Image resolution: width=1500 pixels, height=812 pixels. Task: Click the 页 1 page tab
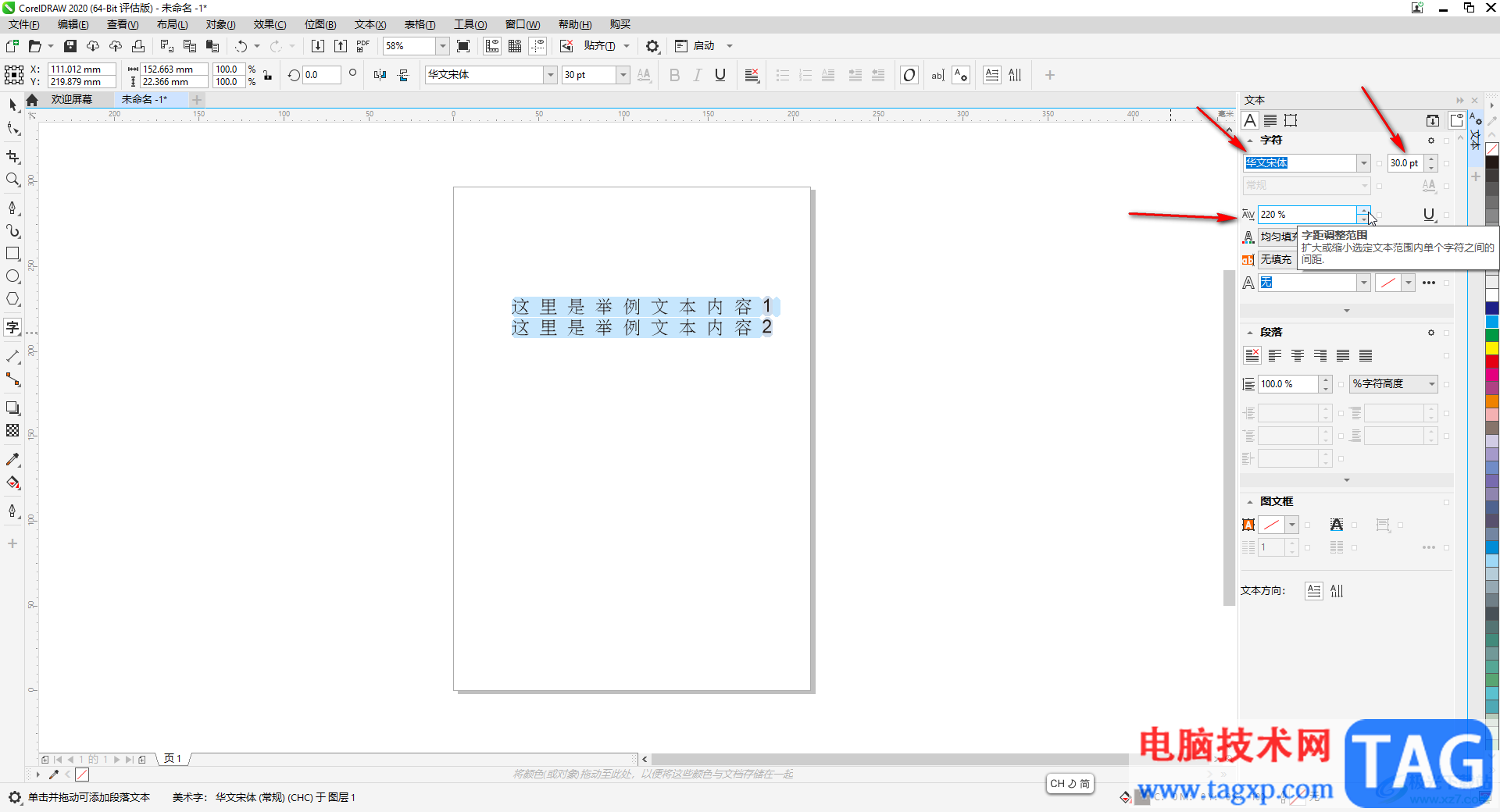click(x=173, y=759)
